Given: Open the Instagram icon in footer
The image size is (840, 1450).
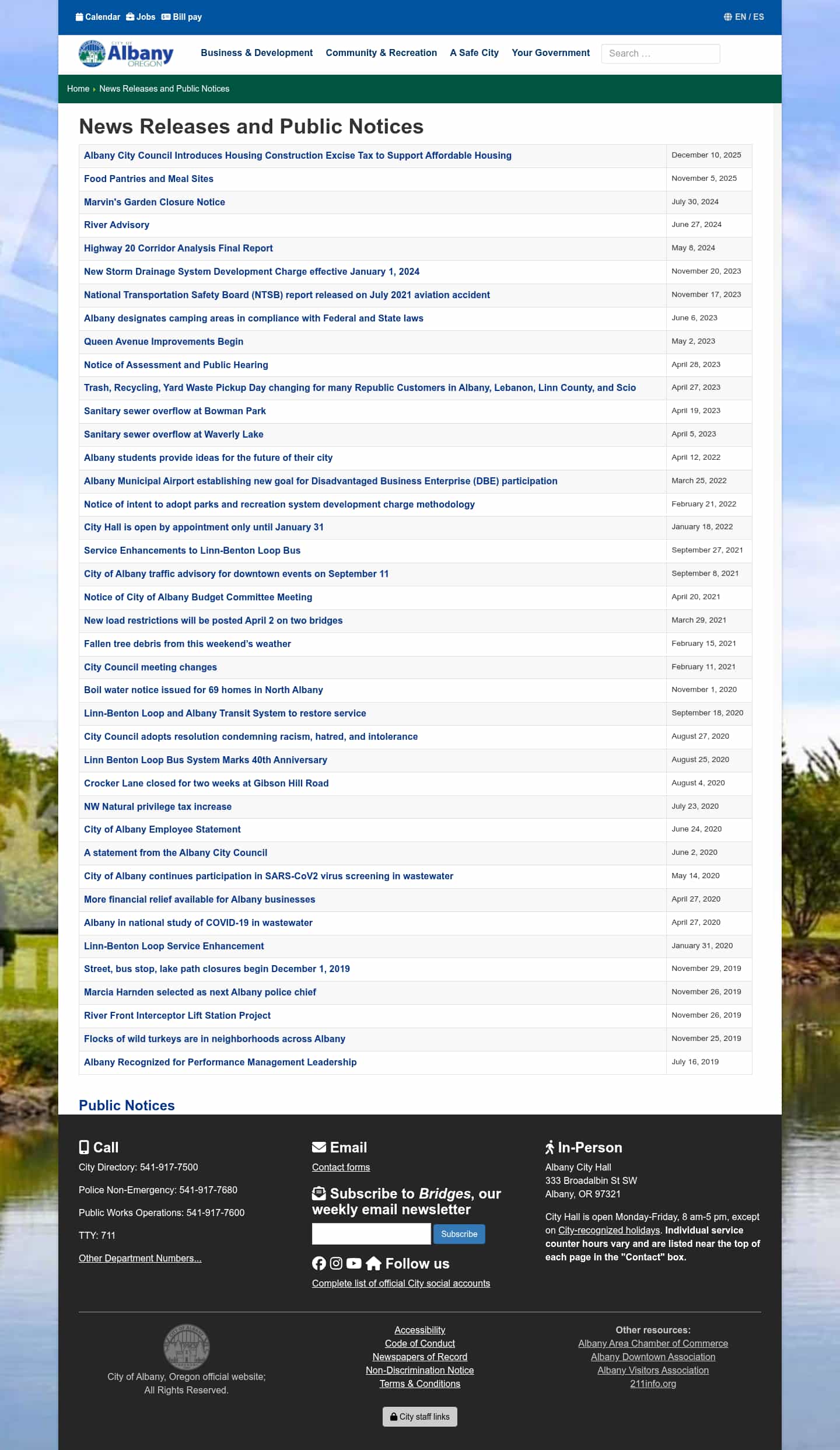Looking at the screenshot, I should 336,1263.
